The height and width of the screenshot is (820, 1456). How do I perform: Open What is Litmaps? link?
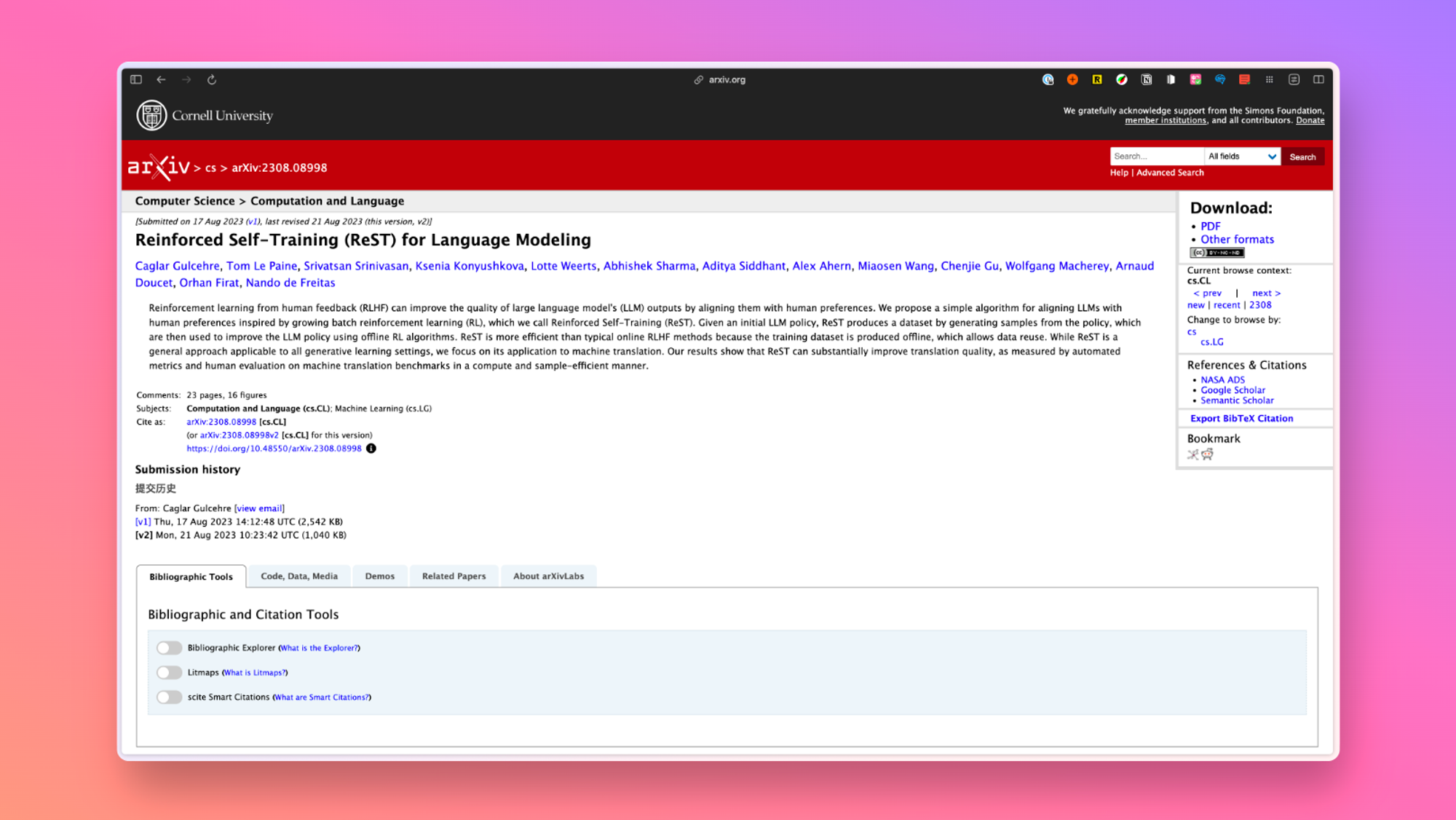(x=255, y=673)
